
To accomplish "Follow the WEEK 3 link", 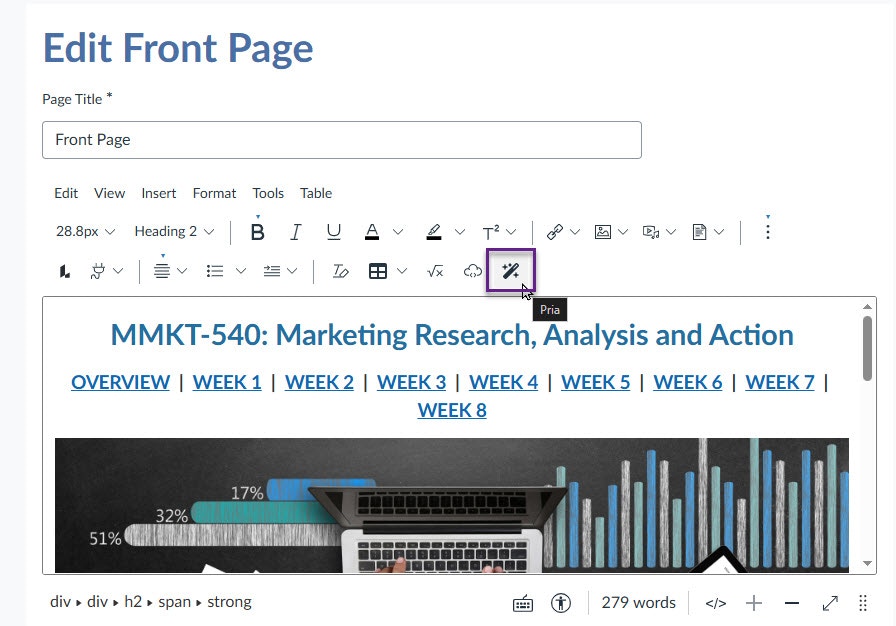I will [x=411, y=382].
